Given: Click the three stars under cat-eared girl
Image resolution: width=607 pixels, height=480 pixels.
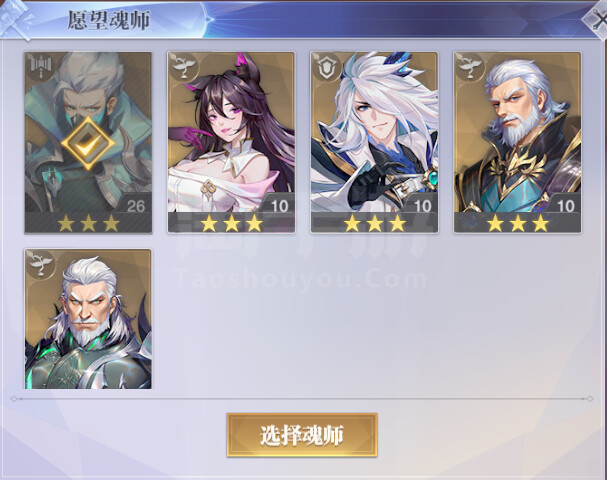Looking at the screenshot, I should click(231, 223).
